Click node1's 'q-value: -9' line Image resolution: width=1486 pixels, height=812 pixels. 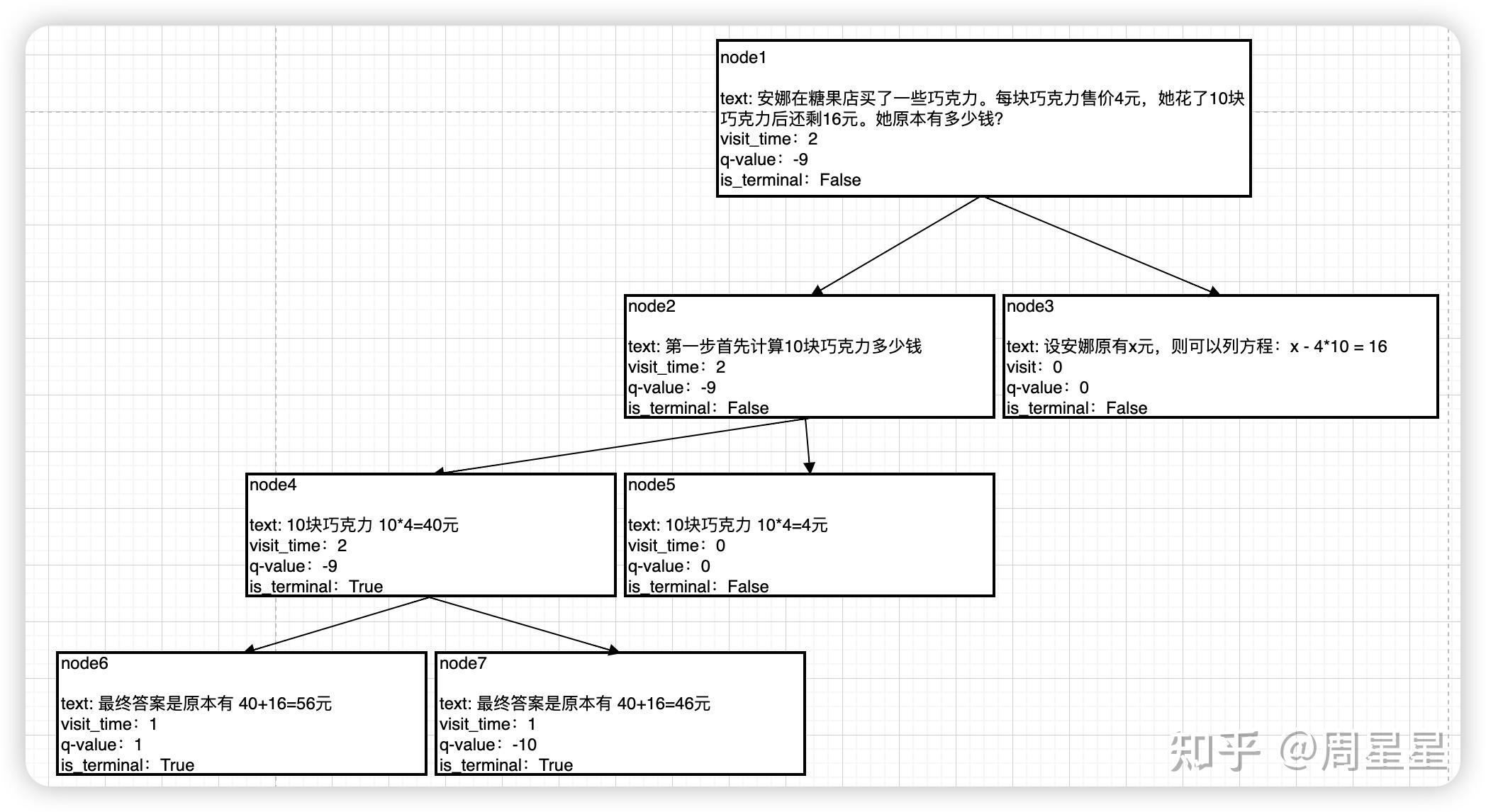tap(764, 159)
